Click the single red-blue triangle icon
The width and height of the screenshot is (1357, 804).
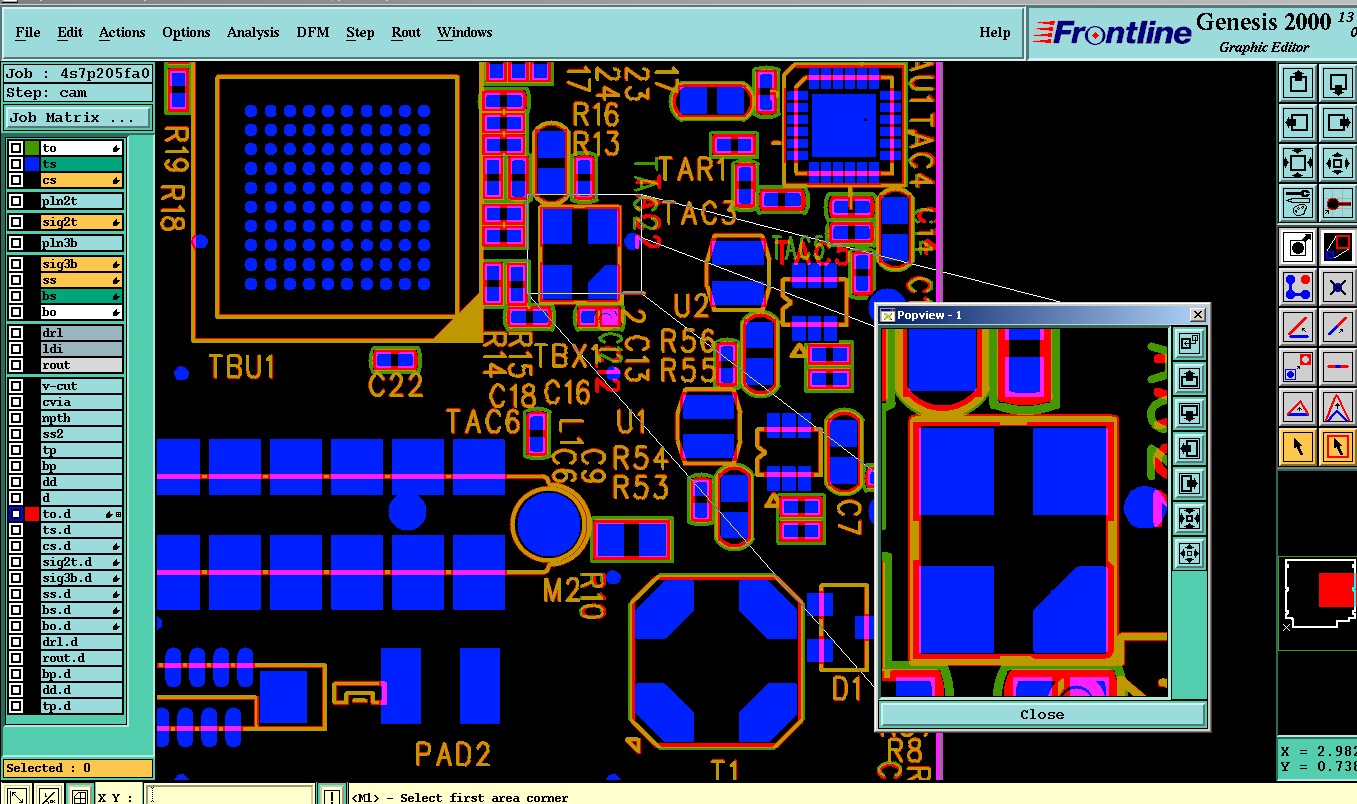1298,406
